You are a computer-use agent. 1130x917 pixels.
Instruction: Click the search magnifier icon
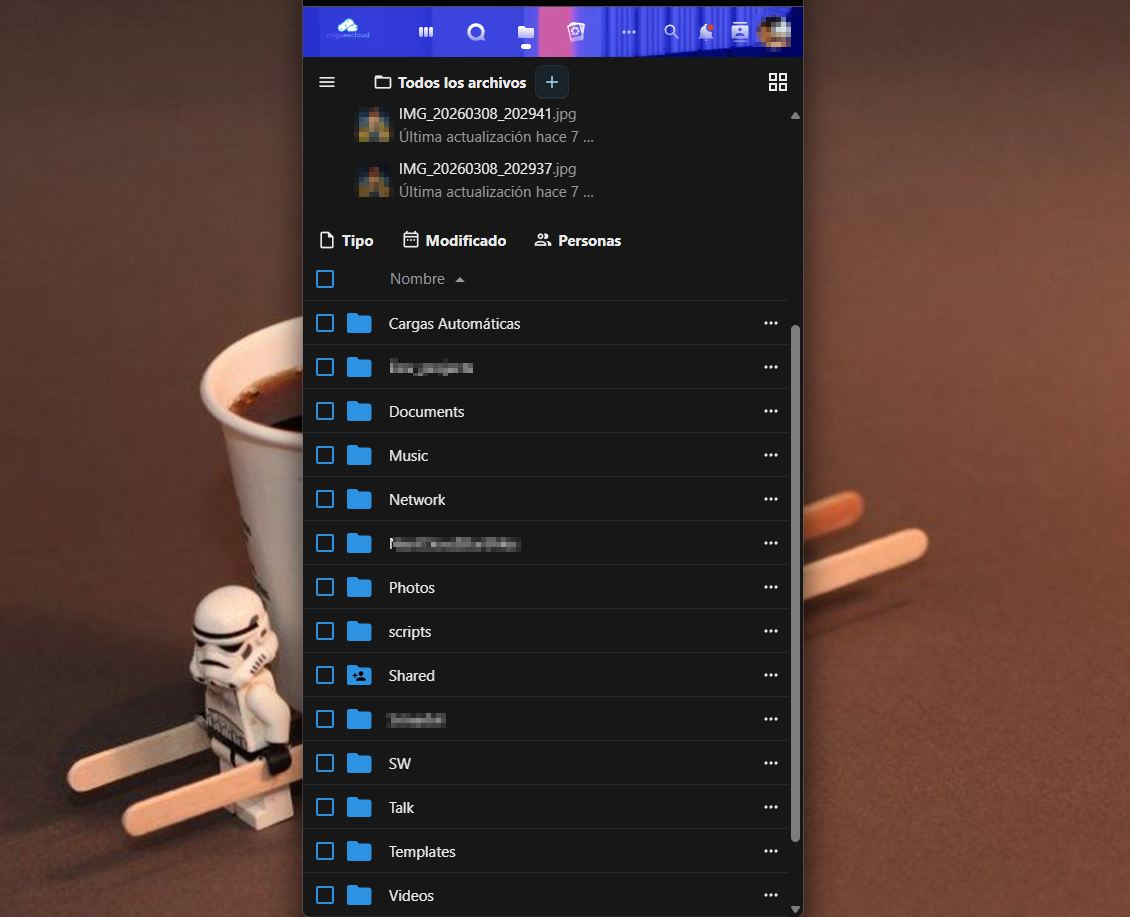coord(671,32)
